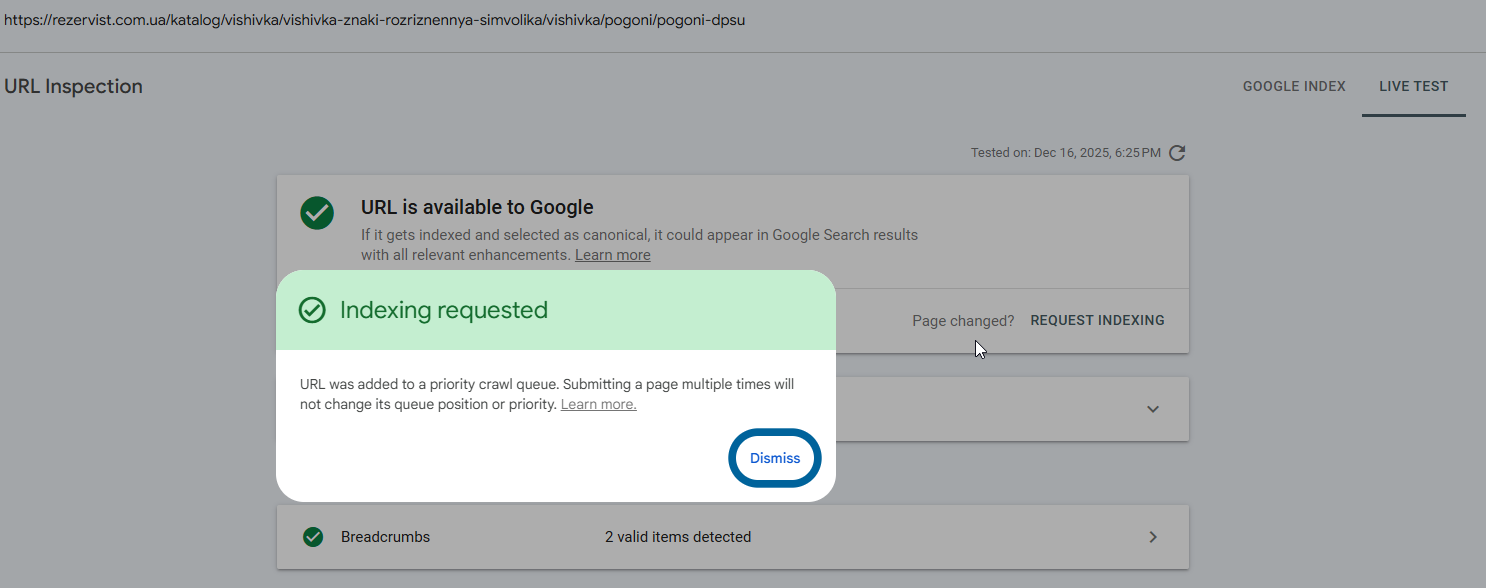Click the 2 valid items detected text
This screenshot has width=1486, height=588.
[x=677, y=537]
